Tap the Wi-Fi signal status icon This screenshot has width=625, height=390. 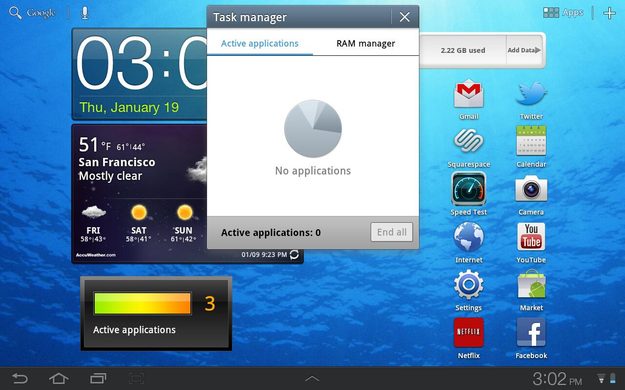pyautogui.click(x=601, y=378)
